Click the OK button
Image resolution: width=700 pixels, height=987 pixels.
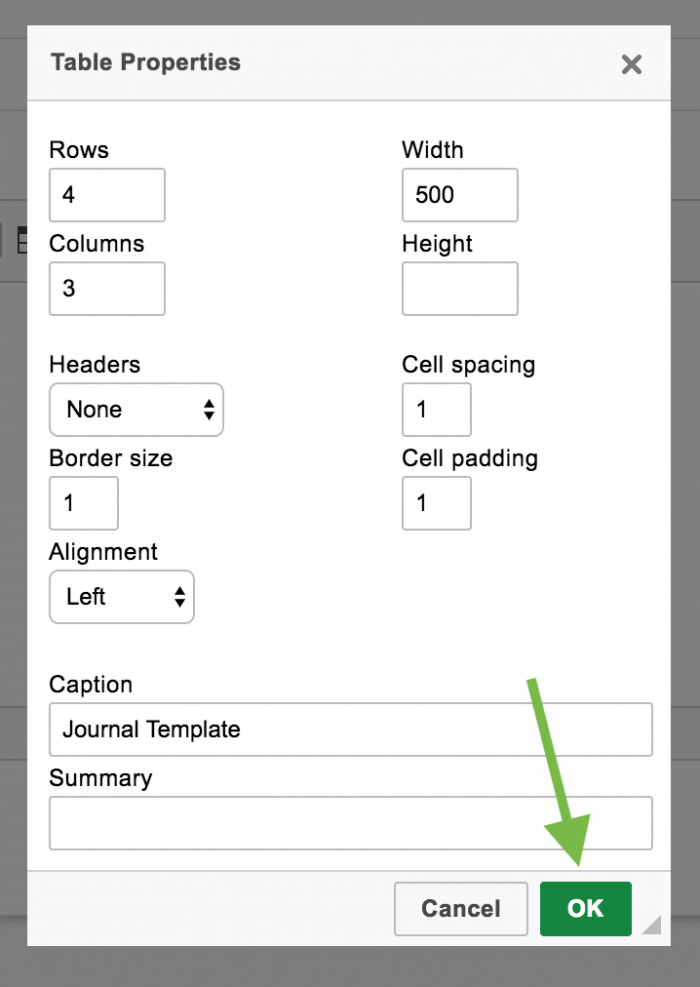[x=585, y=908]
